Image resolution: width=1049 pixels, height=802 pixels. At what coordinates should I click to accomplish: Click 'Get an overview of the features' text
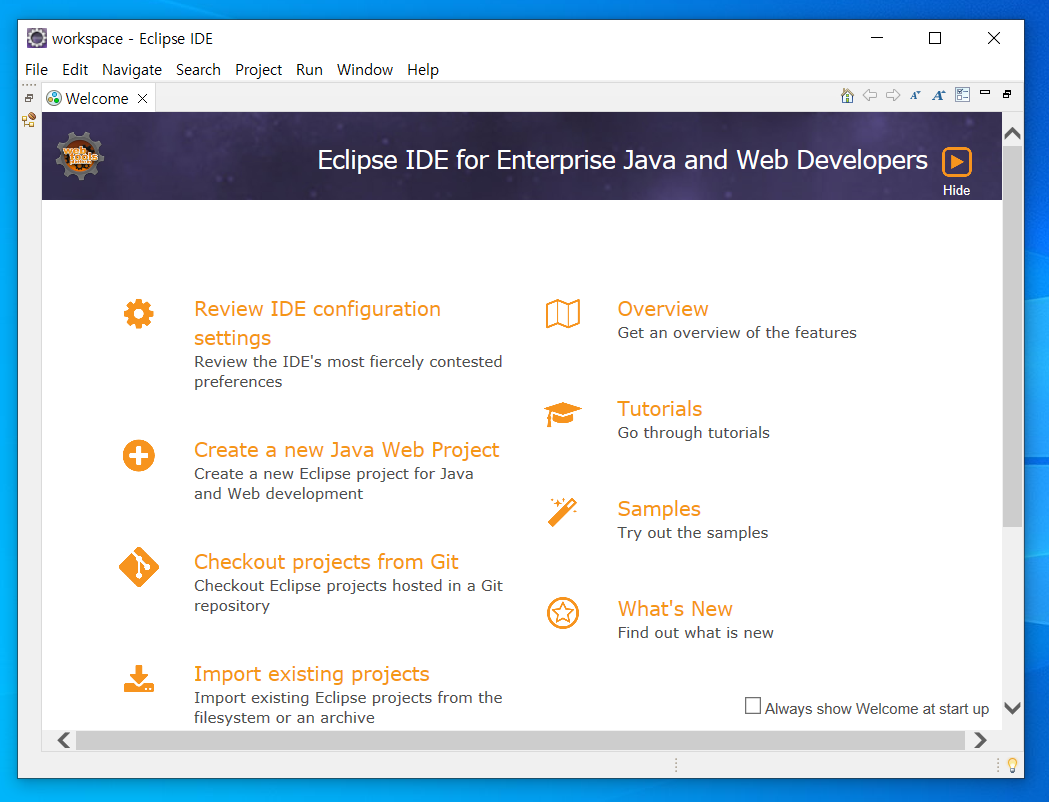click(x=737, y=332)
